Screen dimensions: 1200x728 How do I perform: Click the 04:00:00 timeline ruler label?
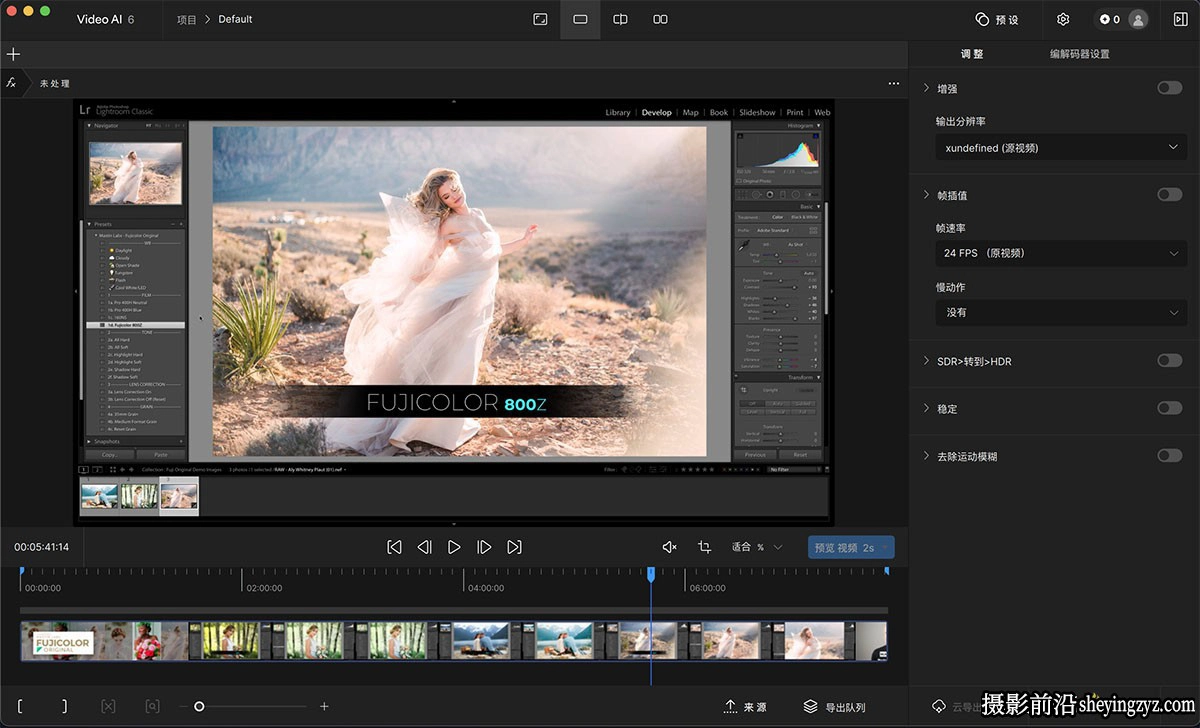(x=486, y=588)
